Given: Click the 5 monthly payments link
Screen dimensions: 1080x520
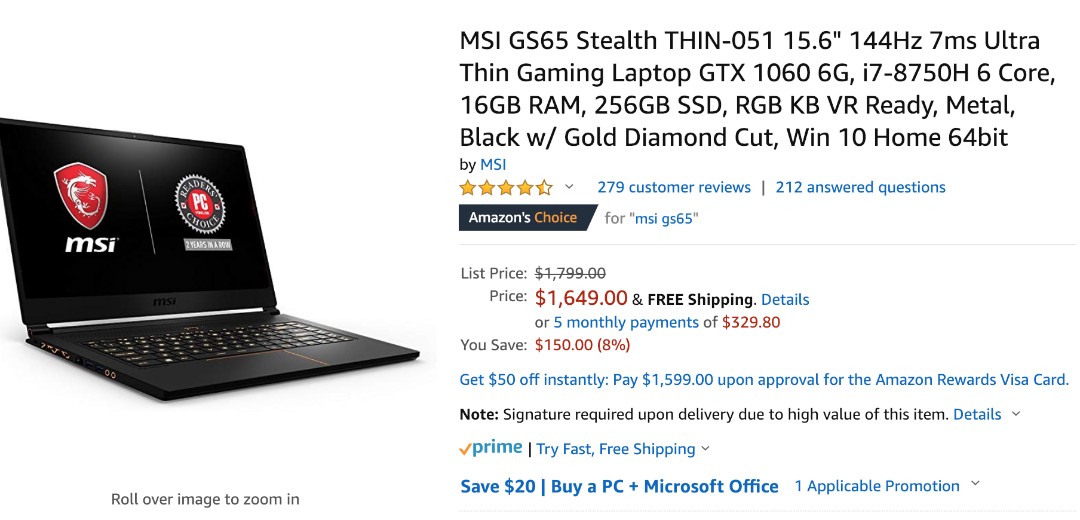Looking at the screenshot, I should [626, 322].
